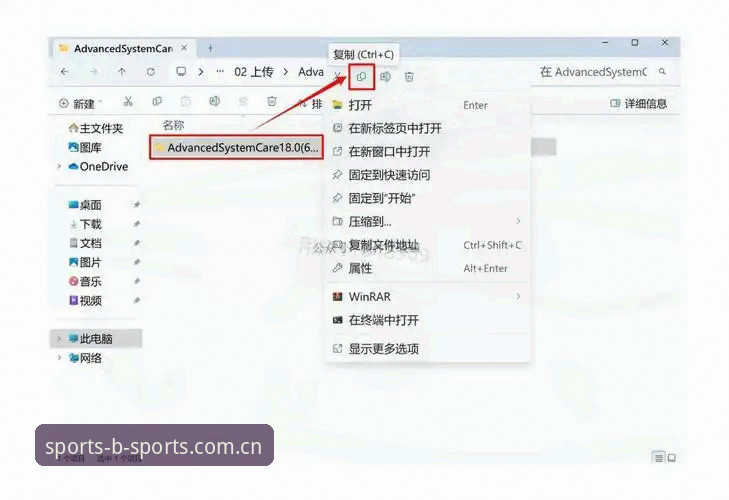Click the Rename icon in the context menu
Viewport: 729px width, 500px height.
(385, 77)
